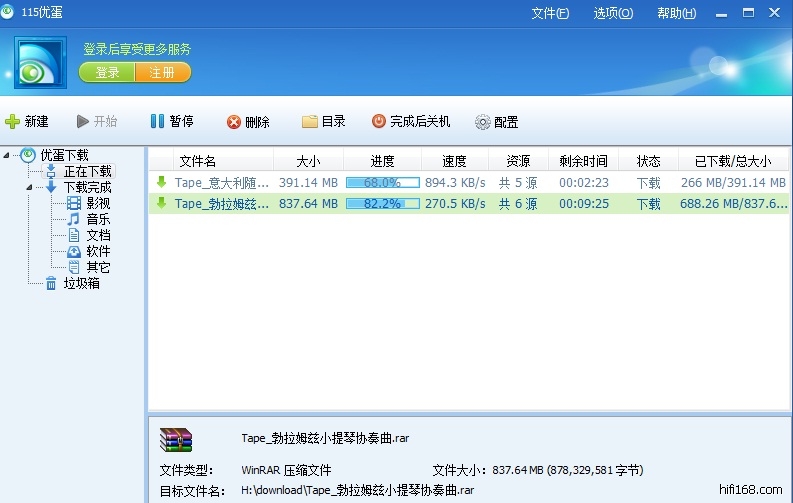Sort list by 速度 column header
Screen dimensions: 793x503
point(454,161)
